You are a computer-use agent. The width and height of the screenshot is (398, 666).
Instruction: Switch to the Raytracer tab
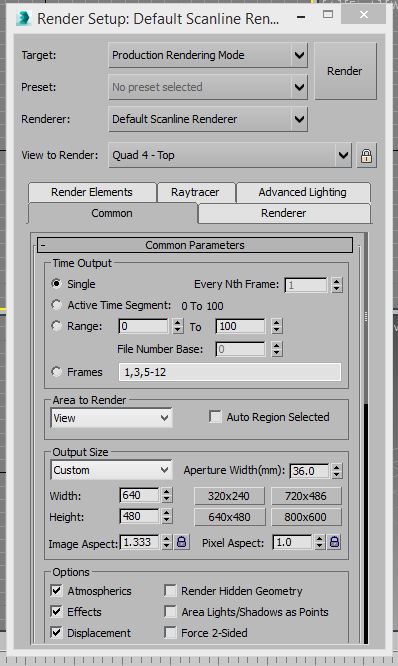[x=195, y=192]
